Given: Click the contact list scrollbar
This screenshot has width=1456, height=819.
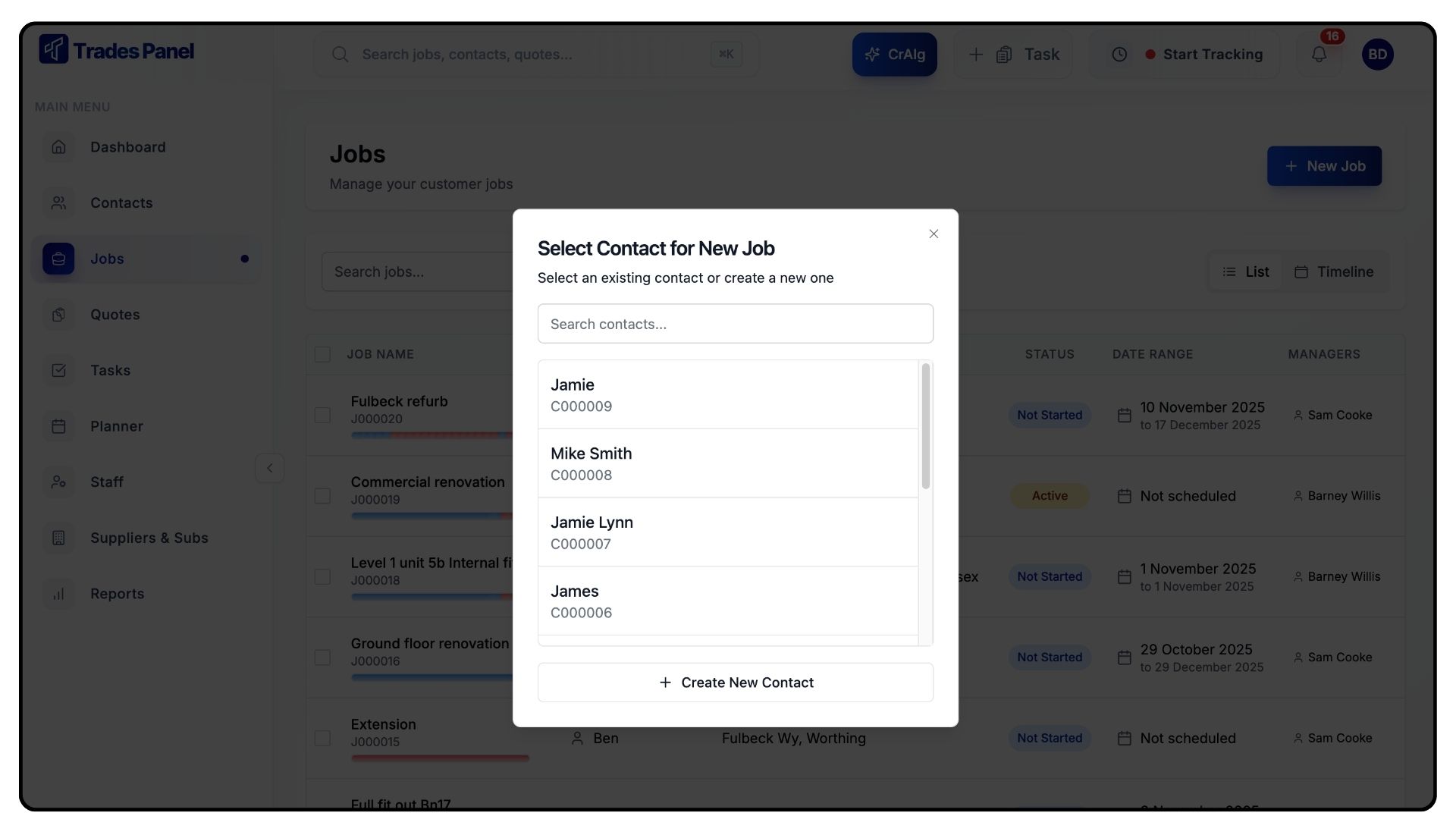Looking at the screenshot, I should pos(925,426).
